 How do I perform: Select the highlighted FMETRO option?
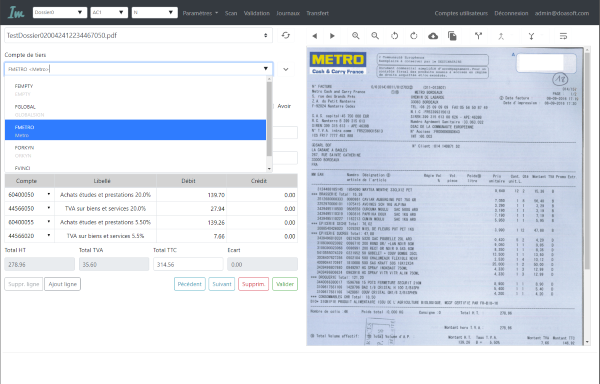pos(135,130)
